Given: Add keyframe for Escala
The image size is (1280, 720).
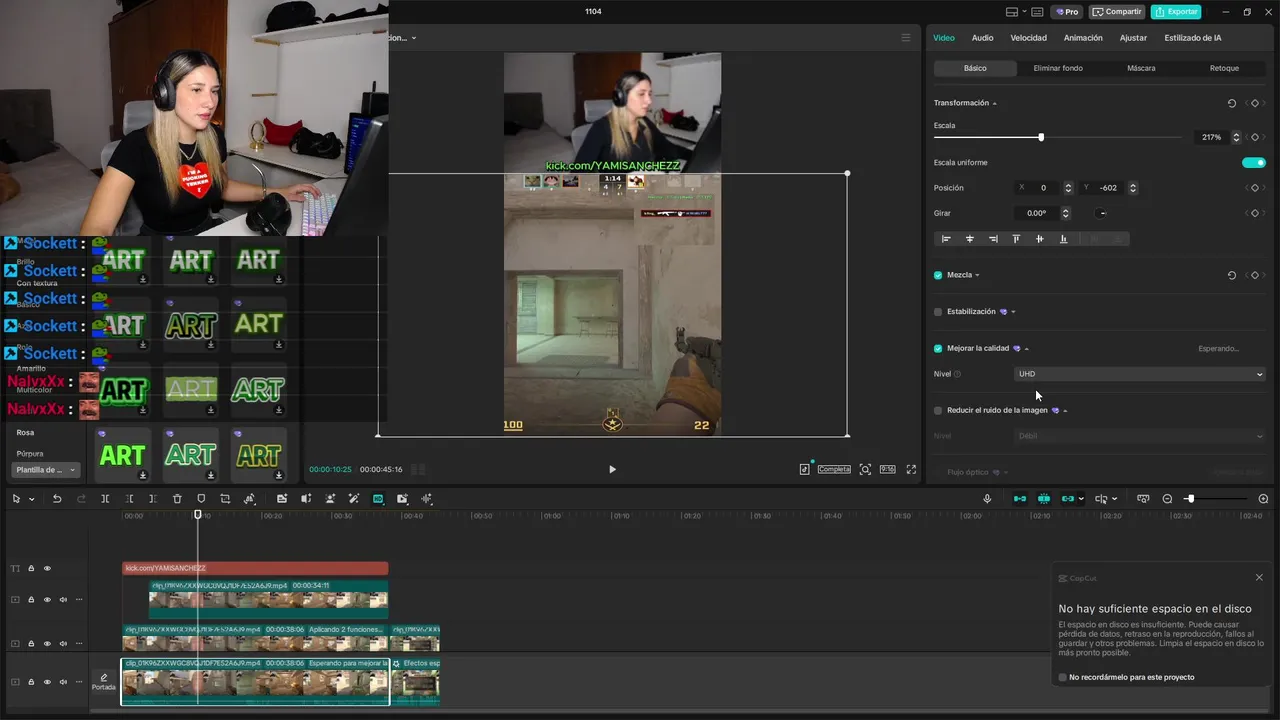Looking at the screenshot, I should pyautogui.click(x=1254, y=137).
